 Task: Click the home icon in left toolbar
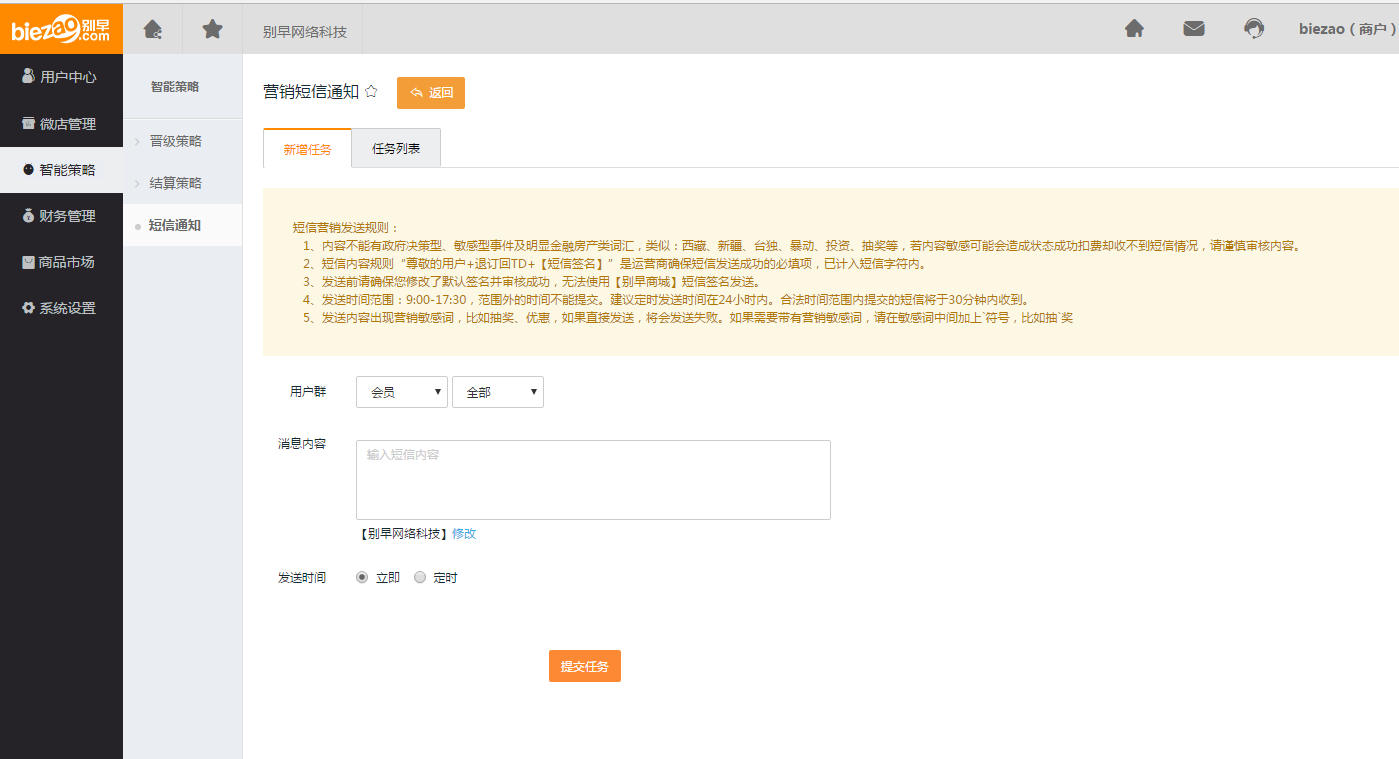tap(153, 29)
